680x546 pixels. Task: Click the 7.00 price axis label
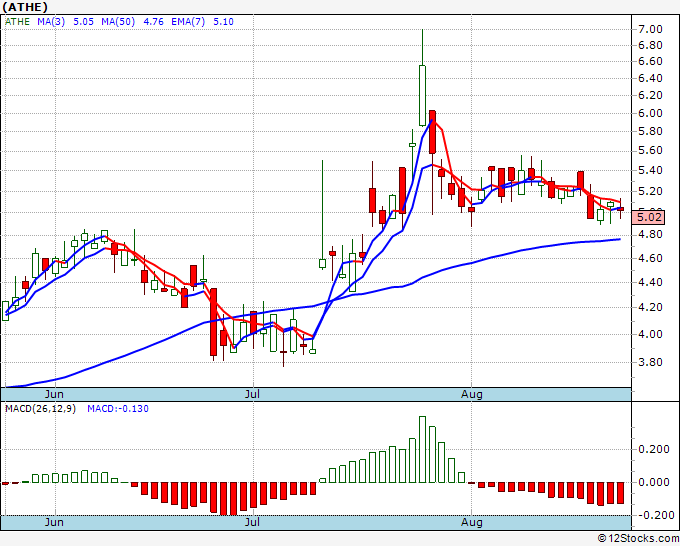(x=650, y=29)
